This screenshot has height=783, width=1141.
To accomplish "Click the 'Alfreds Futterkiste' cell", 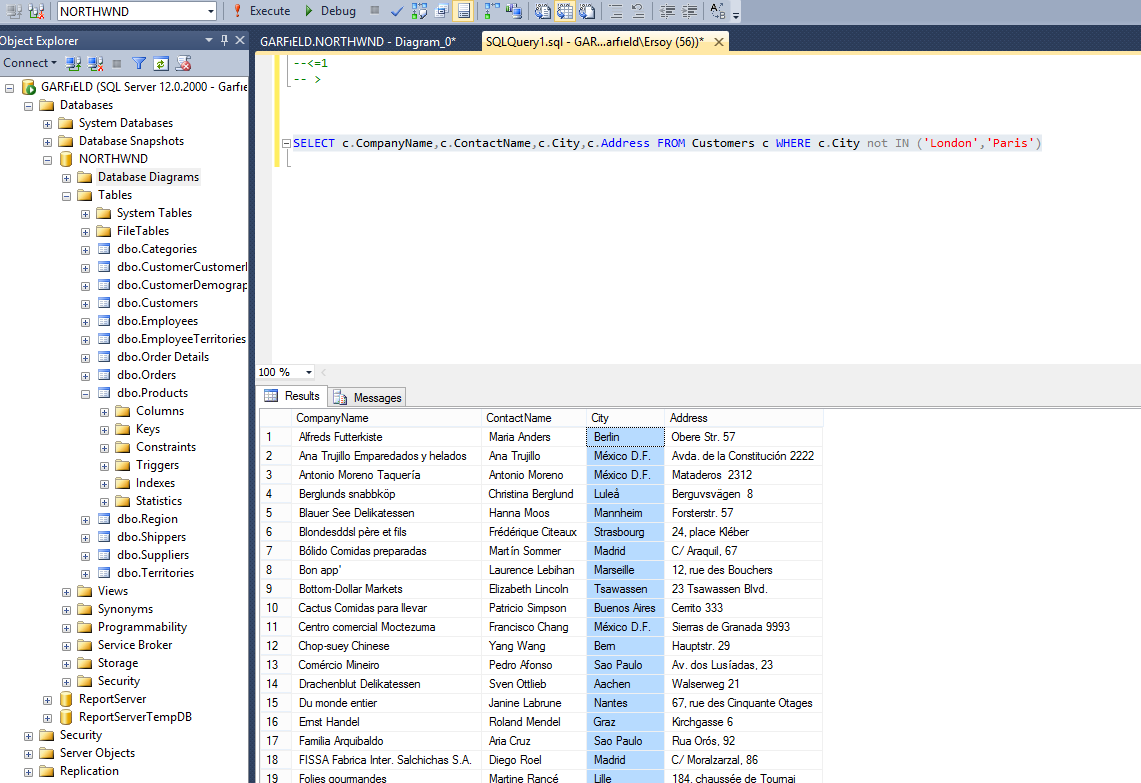I will pyautogui.click(x=387, y=437).
